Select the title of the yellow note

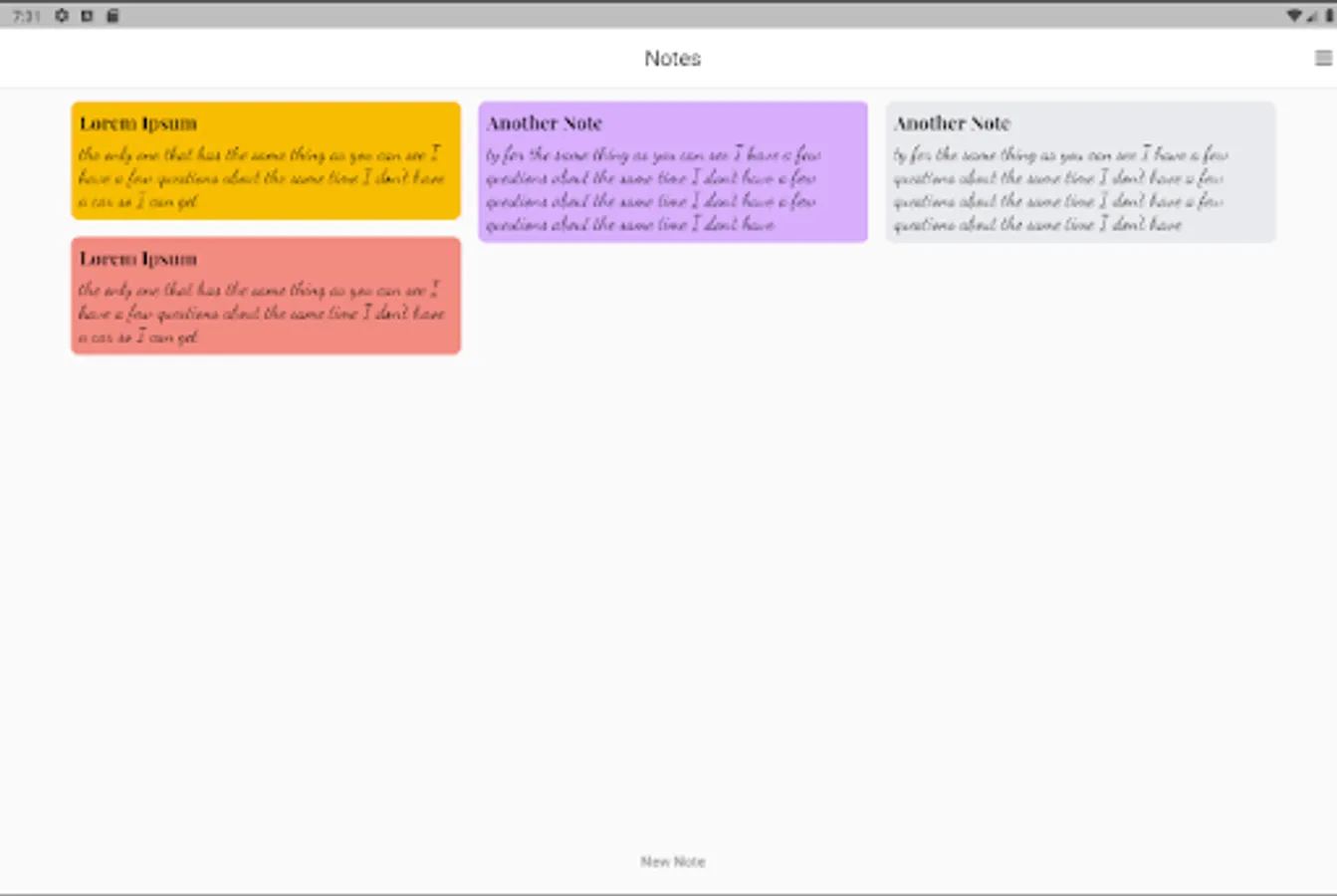[137, 123]
